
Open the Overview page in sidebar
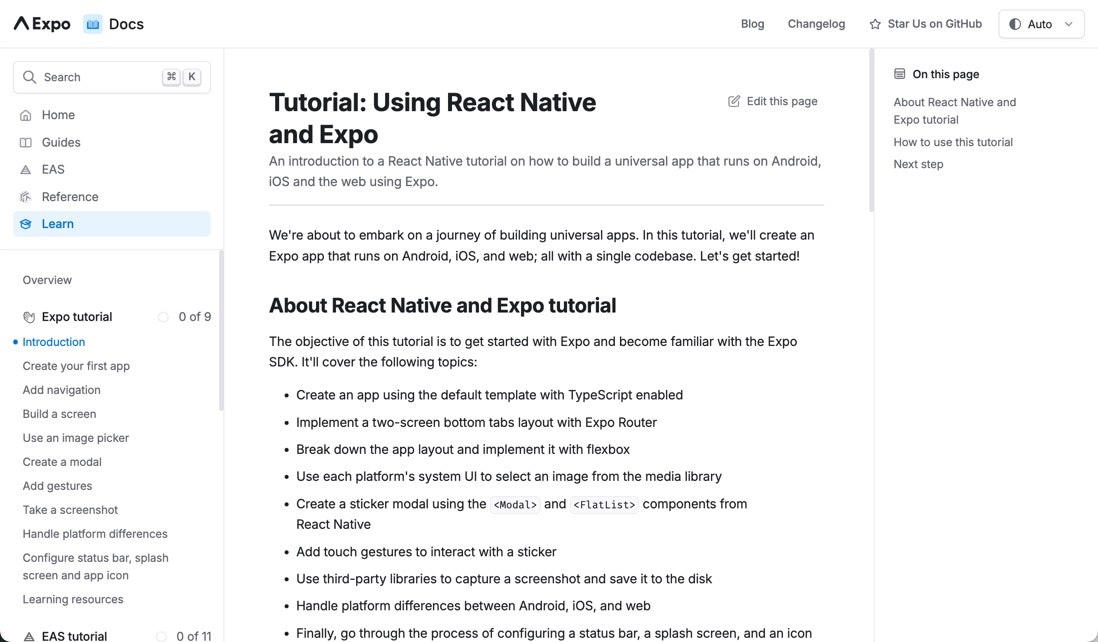[x=47, y=280]
